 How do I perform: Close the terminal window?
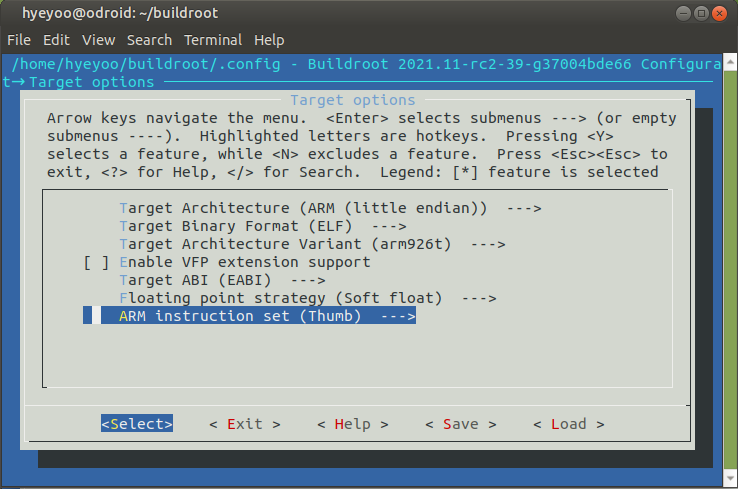(x=719, y=14)
